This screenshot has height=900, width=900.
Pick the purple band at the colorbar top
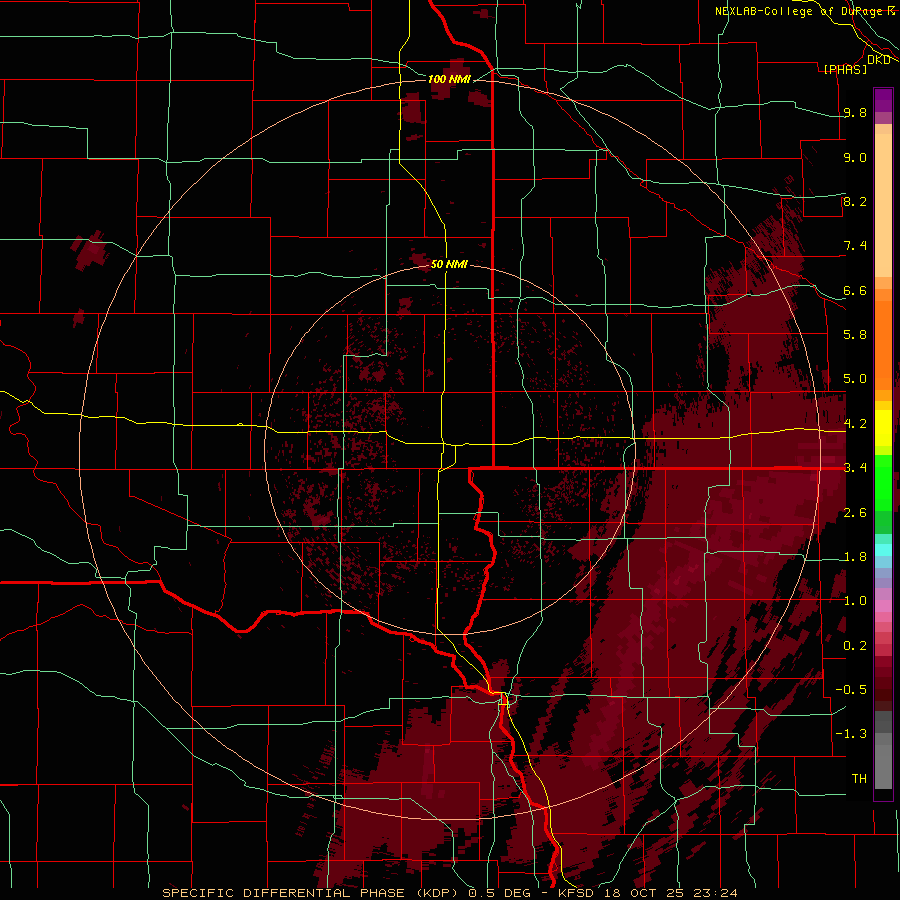pos(883,100)
